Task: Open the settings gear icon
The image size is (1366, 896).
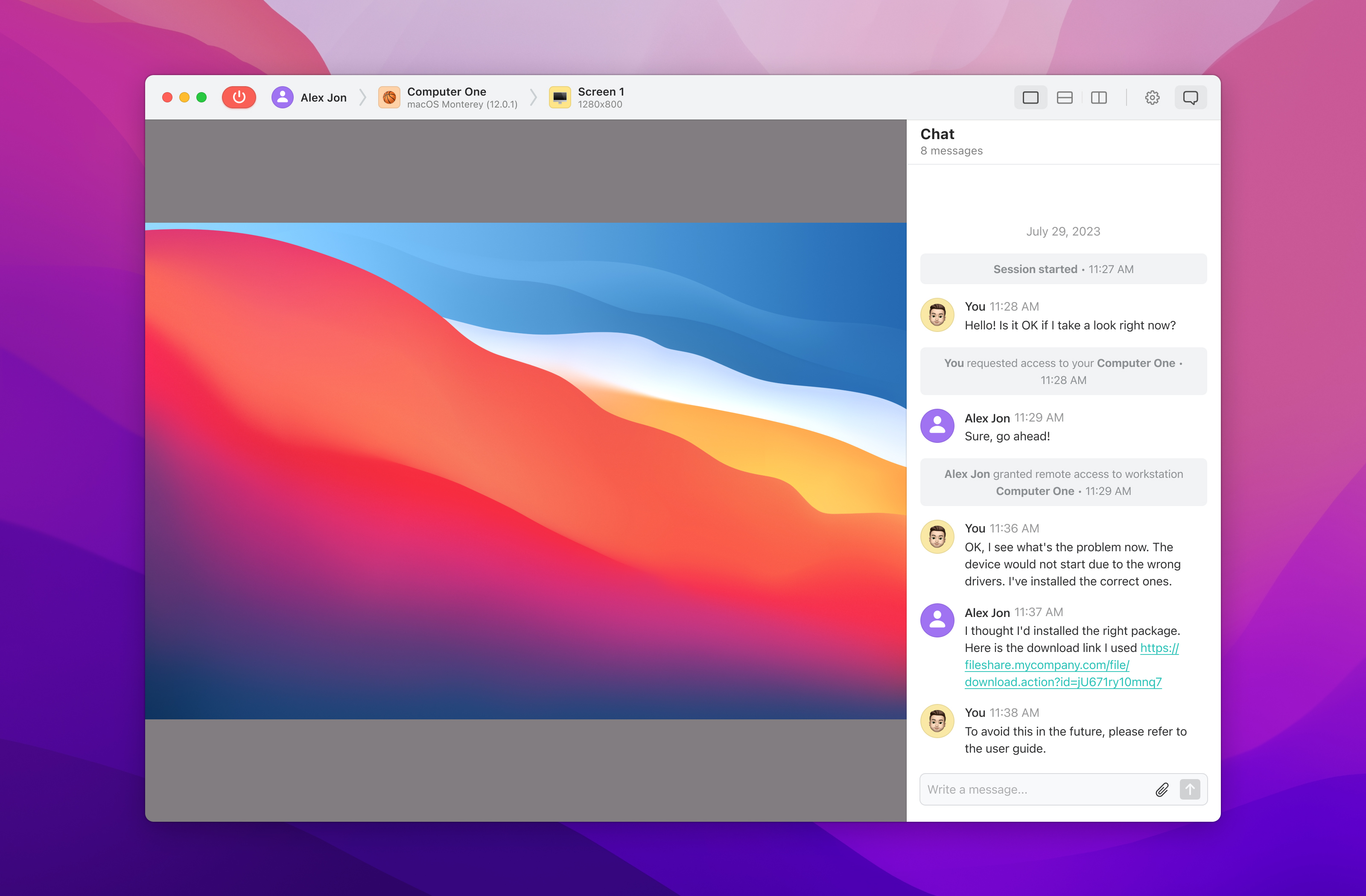Action: [1152, 98]
